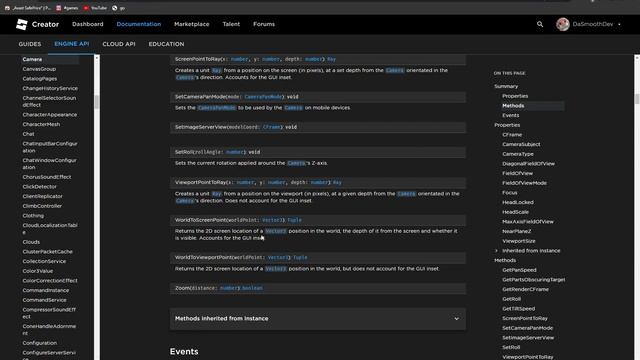The image size is (640, 360).
Task: Open CharacterMesh sidebar entry
Action: 41,124
